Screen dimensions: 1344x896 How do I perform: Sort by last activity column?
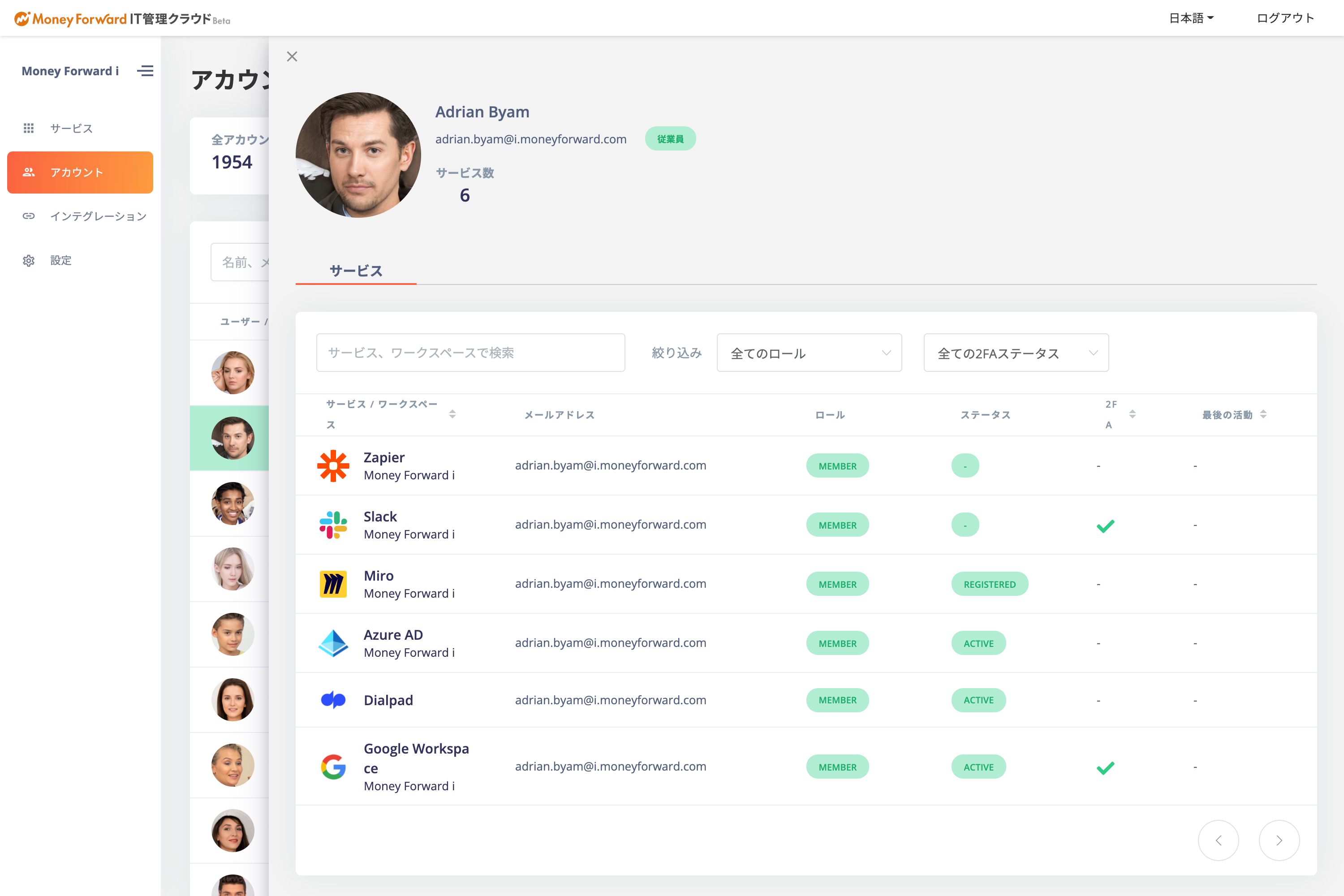(1263, 414)
